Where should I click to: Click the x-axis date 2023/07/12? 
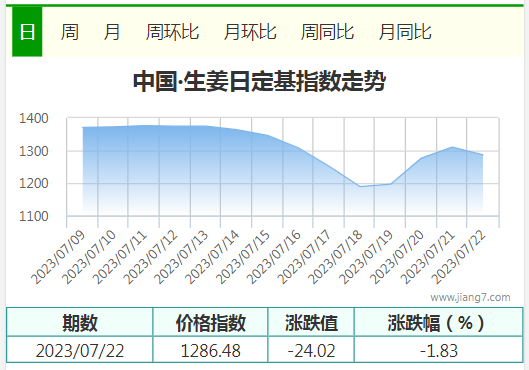[x=150, y=258]
